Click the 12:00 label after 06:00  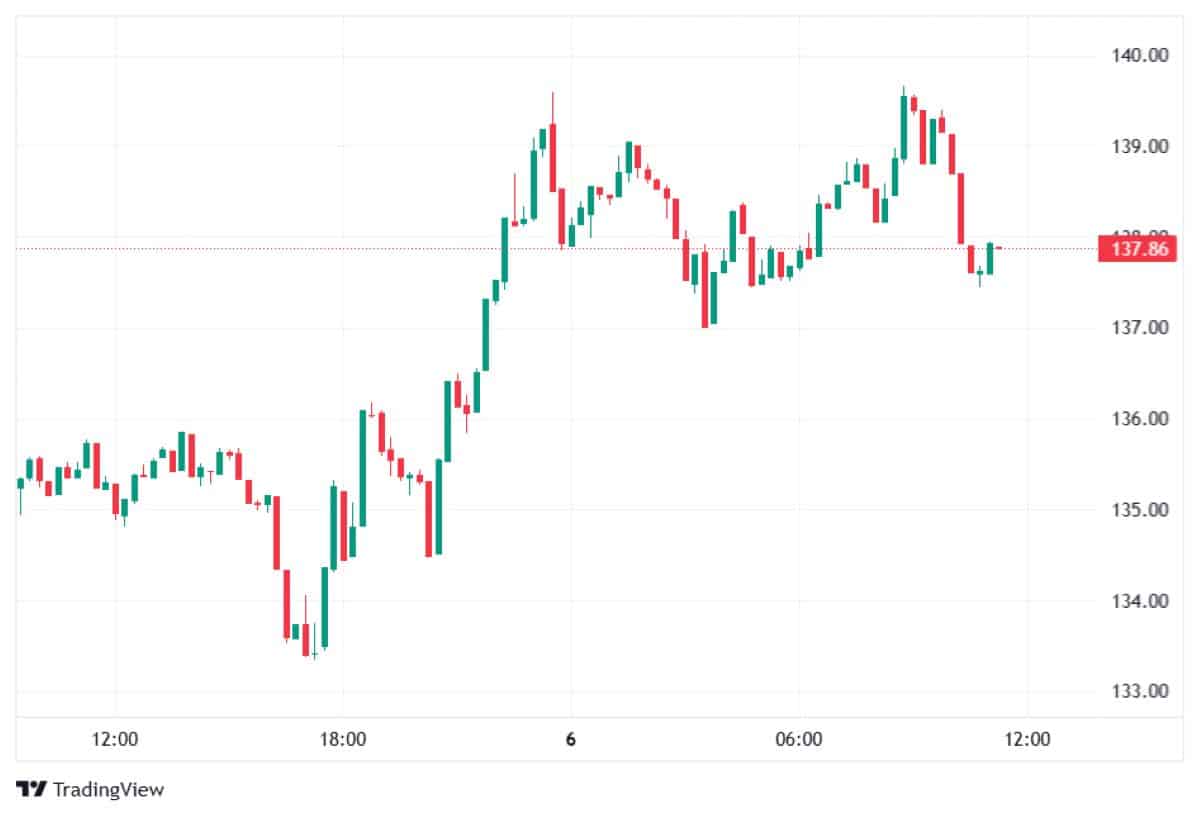pos(1027,740)
